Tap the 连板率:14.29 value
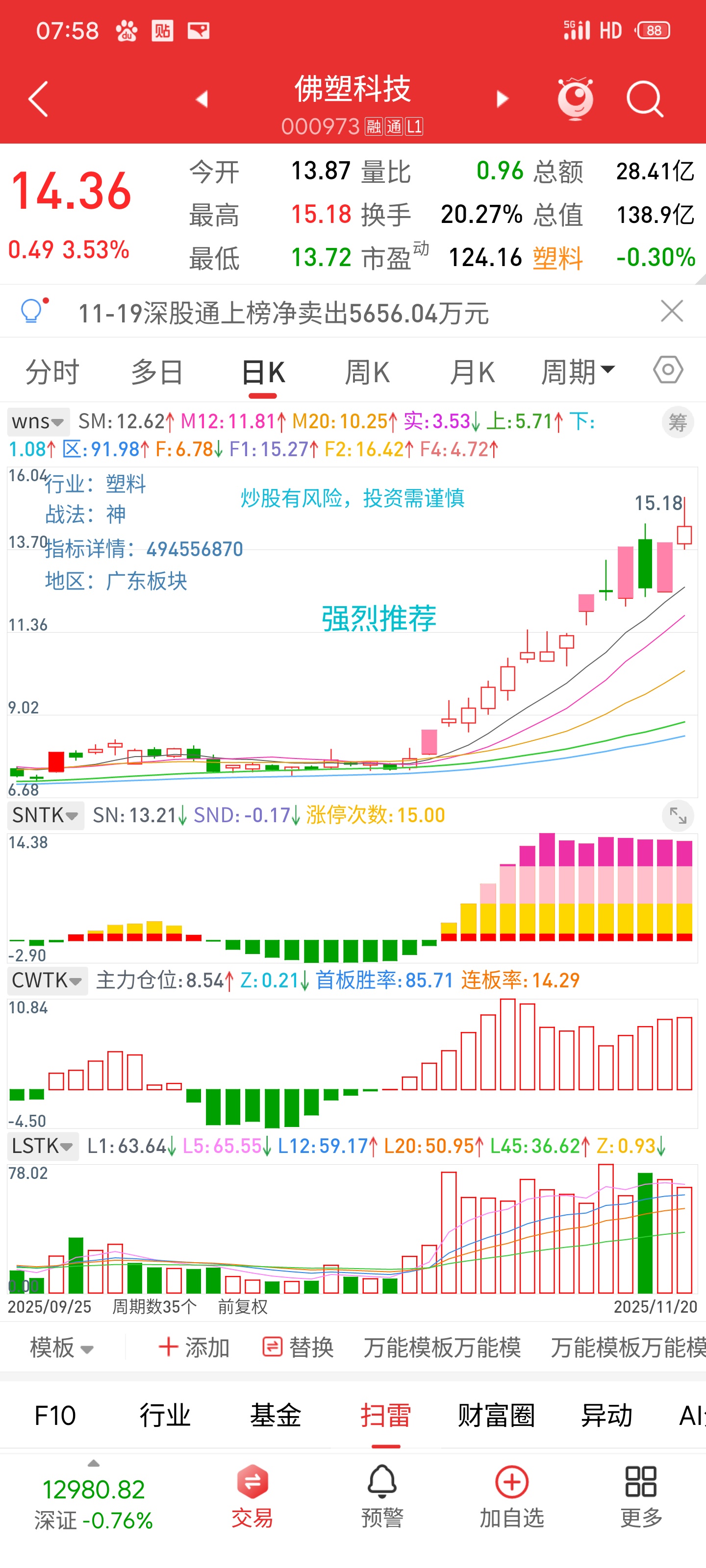706x1568 pixels. tap(520, 980)
